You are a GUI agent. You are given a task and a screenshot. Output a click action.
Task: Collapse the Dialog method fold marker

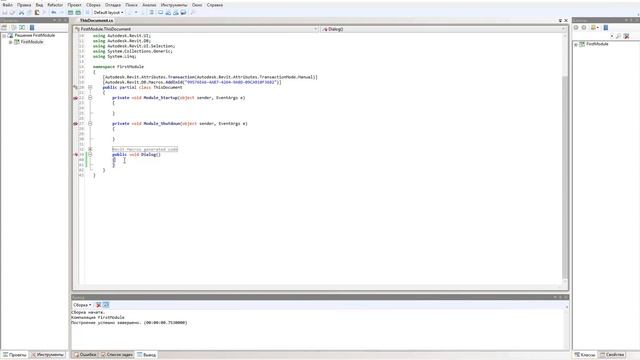click(90, 154)
